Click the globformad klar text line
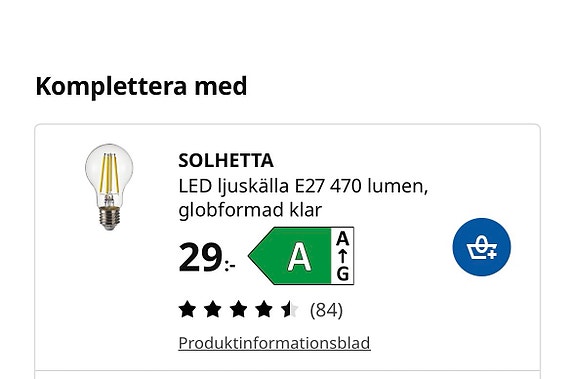 [250, 210]
